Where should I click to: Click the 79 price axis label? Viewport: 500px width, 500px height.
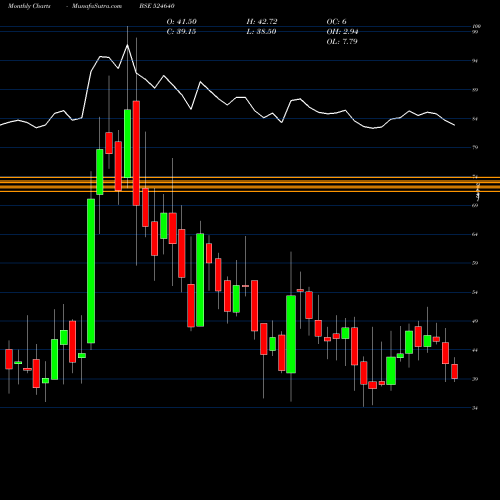click(x=475, y=148)
